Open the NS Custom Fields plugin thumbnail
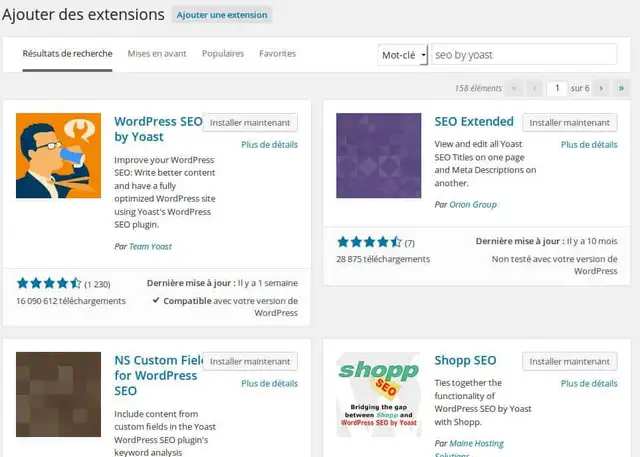 click(58, 395)
